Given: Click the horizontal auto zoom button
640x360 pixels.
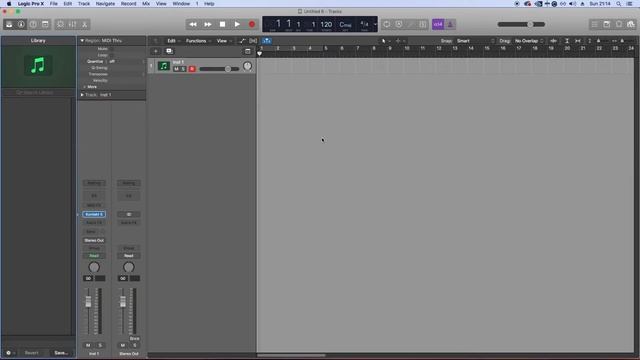Looking at the screenshot, I should point(578,41).
